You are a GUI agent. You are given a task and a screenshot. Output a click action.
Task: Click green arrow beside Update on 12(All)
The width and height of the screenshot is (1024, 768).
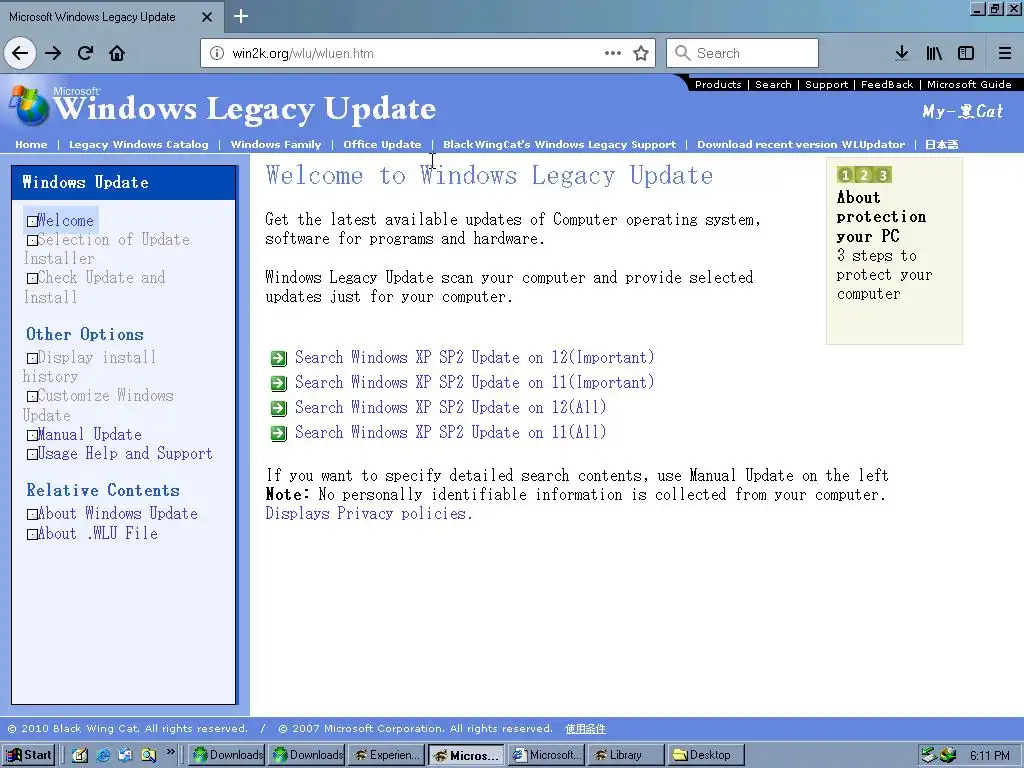[x=279, y=408]
